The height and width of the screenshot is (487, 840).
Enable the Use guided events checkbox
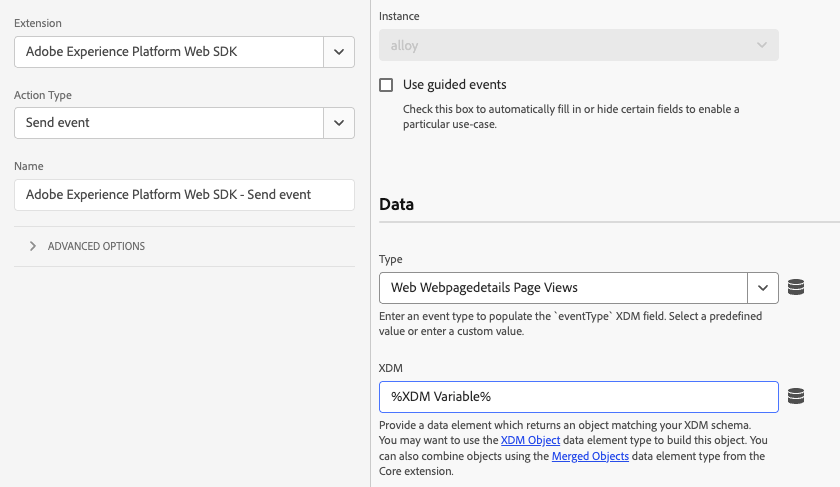(x=386, y=85)
